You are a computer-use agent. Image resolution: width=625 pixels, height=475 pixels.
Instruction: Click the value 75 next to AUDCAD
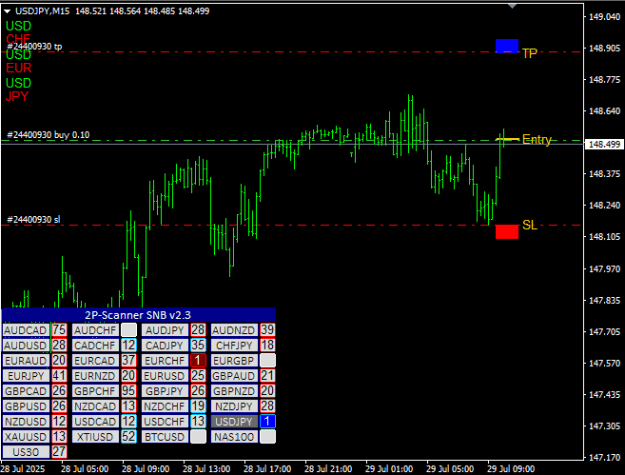[59, 330]
